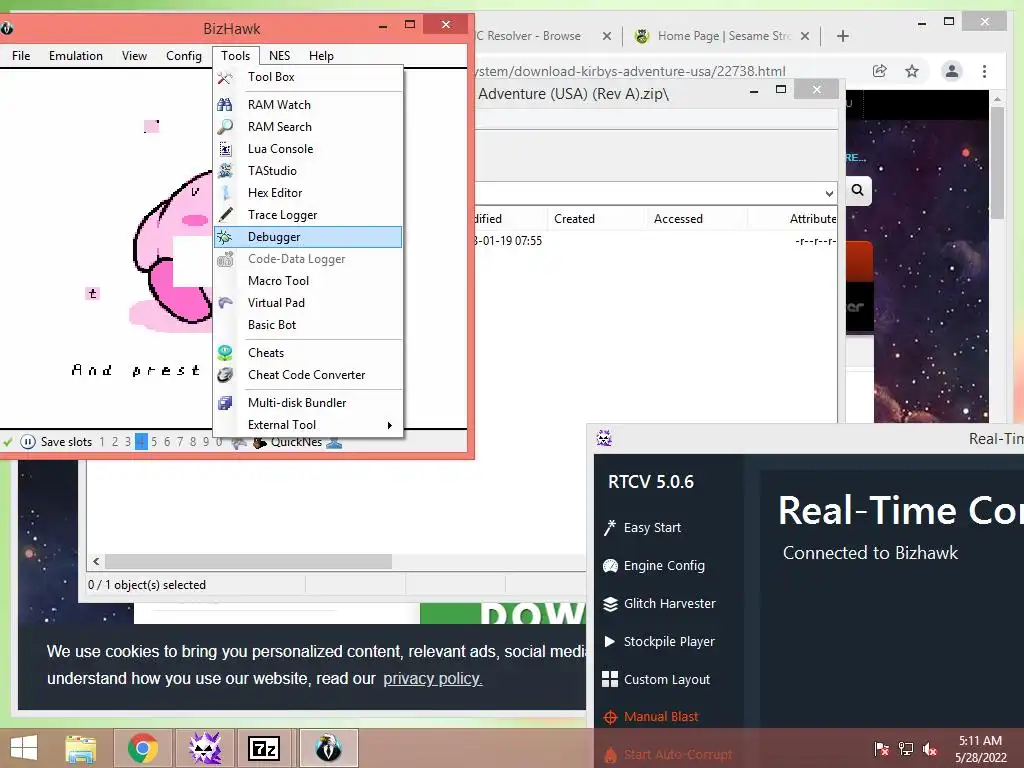Select save slot 4
Image resolution: width=1024 pixels, height=768 pixels.
[x=141, y=442]
